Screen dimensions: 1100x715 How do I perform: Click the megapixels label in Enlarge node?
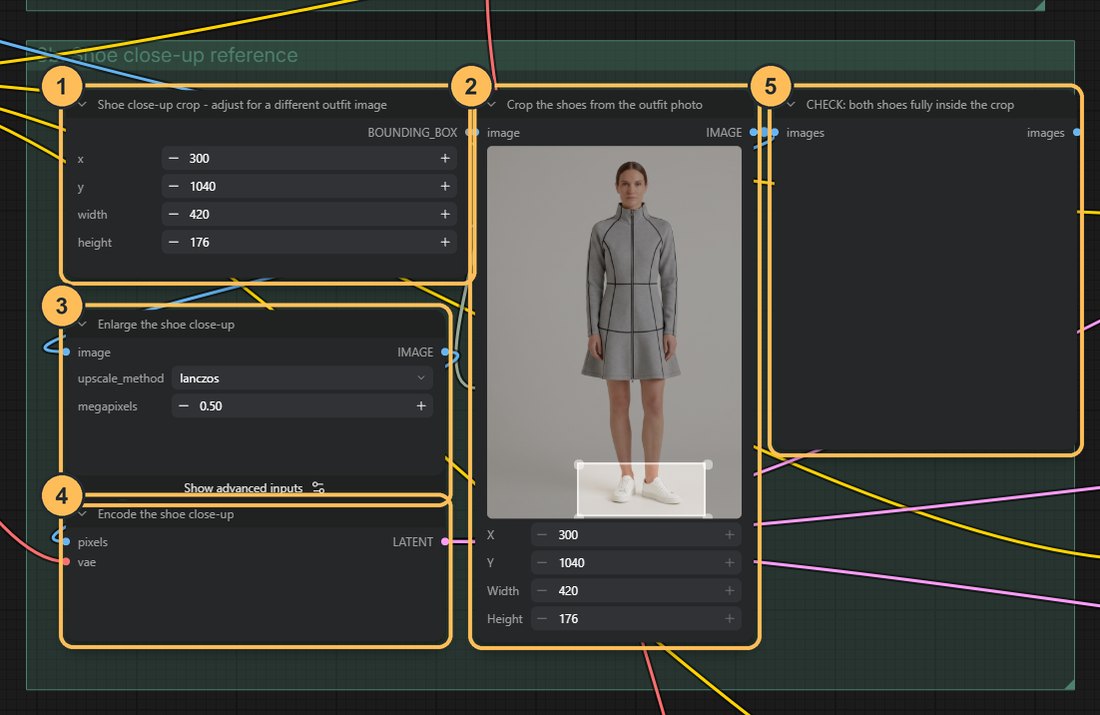tap(107, 406)
